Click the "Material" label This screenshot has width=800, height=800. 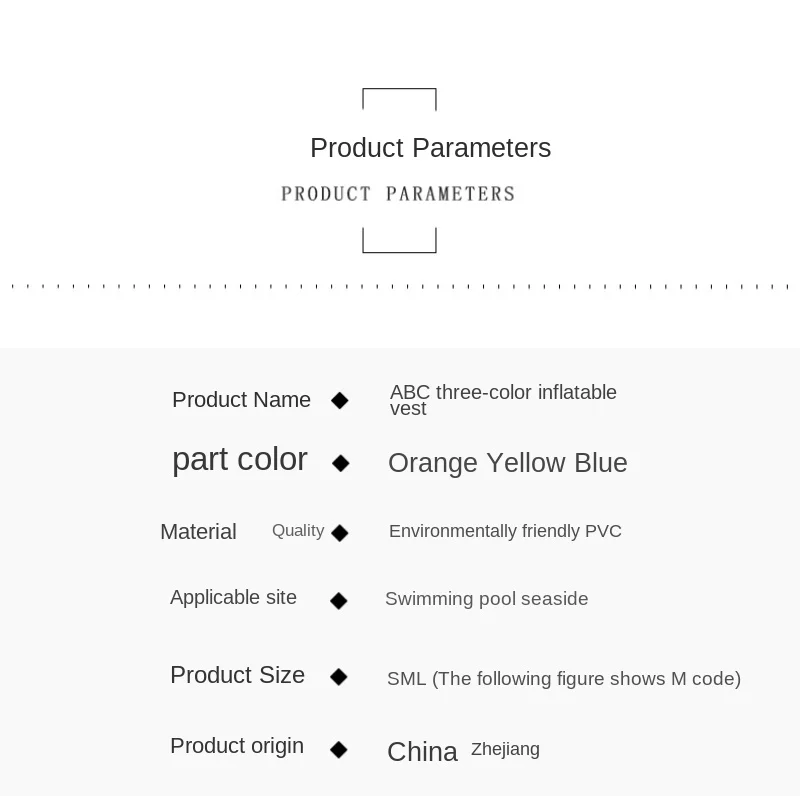[x=198, y=532]
